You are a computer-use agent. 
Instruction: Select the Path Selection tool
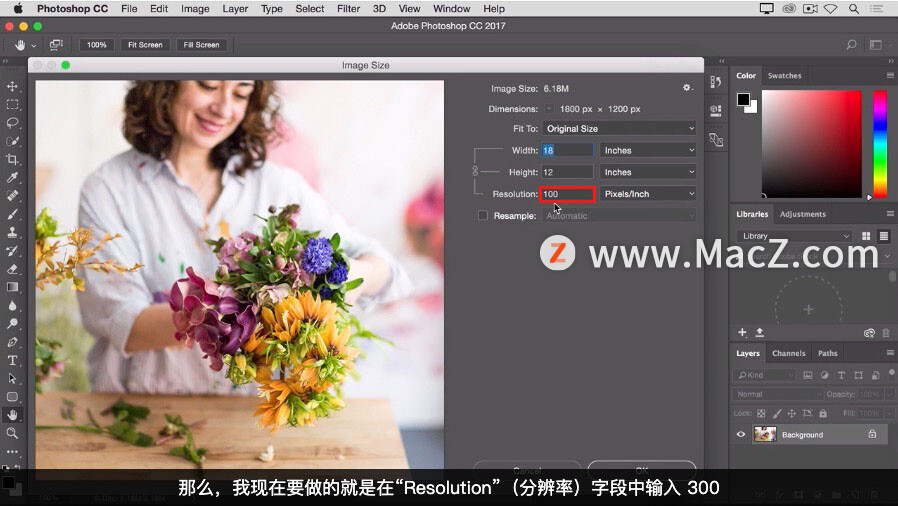click(x=12, y=378)
